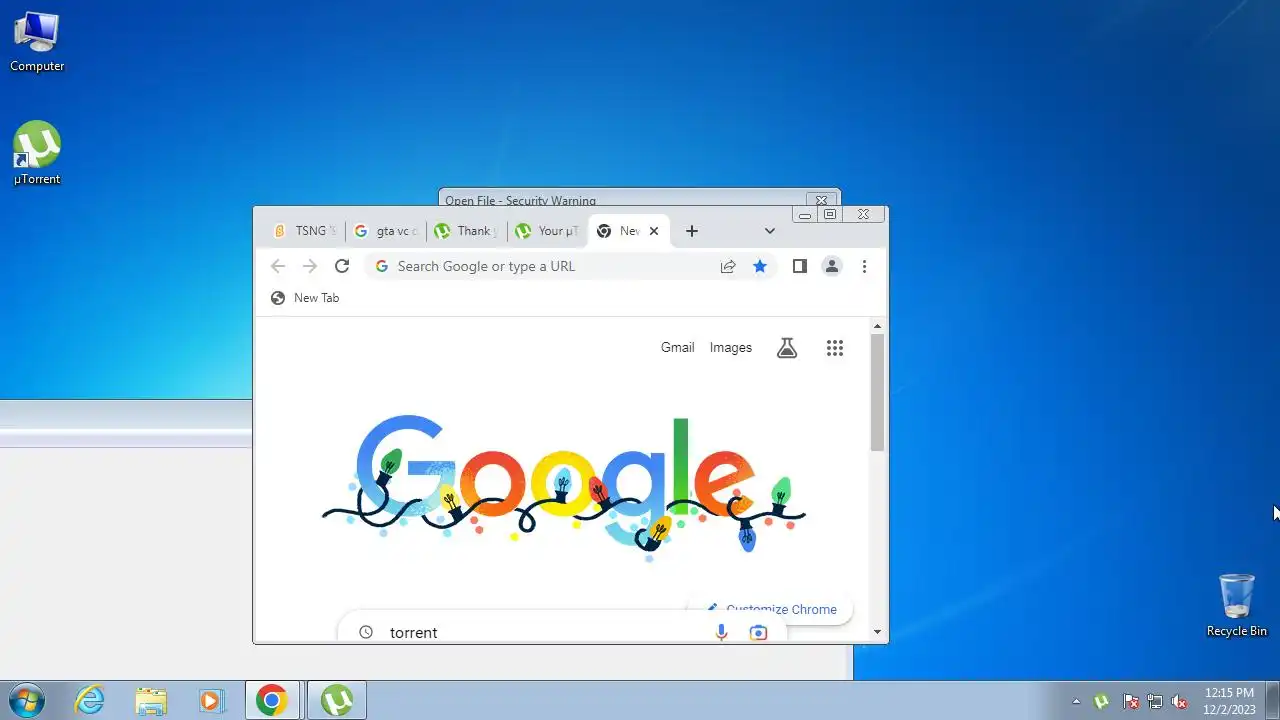The image size is (1280, 720).
Task: Open Windows Media Player from taskbar
Action: point(210,700)
